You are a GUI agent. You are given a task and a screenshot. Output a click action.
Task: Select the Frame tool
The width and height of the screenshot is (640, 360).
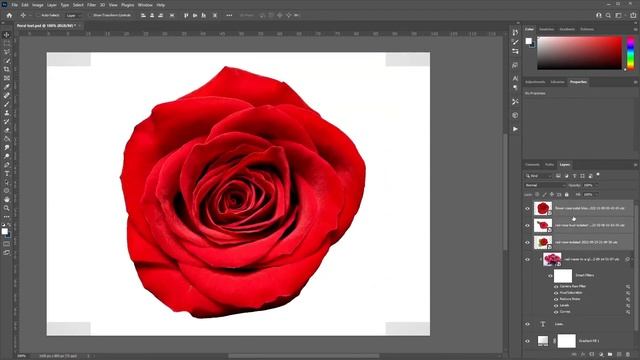click(x=7, y=78)
